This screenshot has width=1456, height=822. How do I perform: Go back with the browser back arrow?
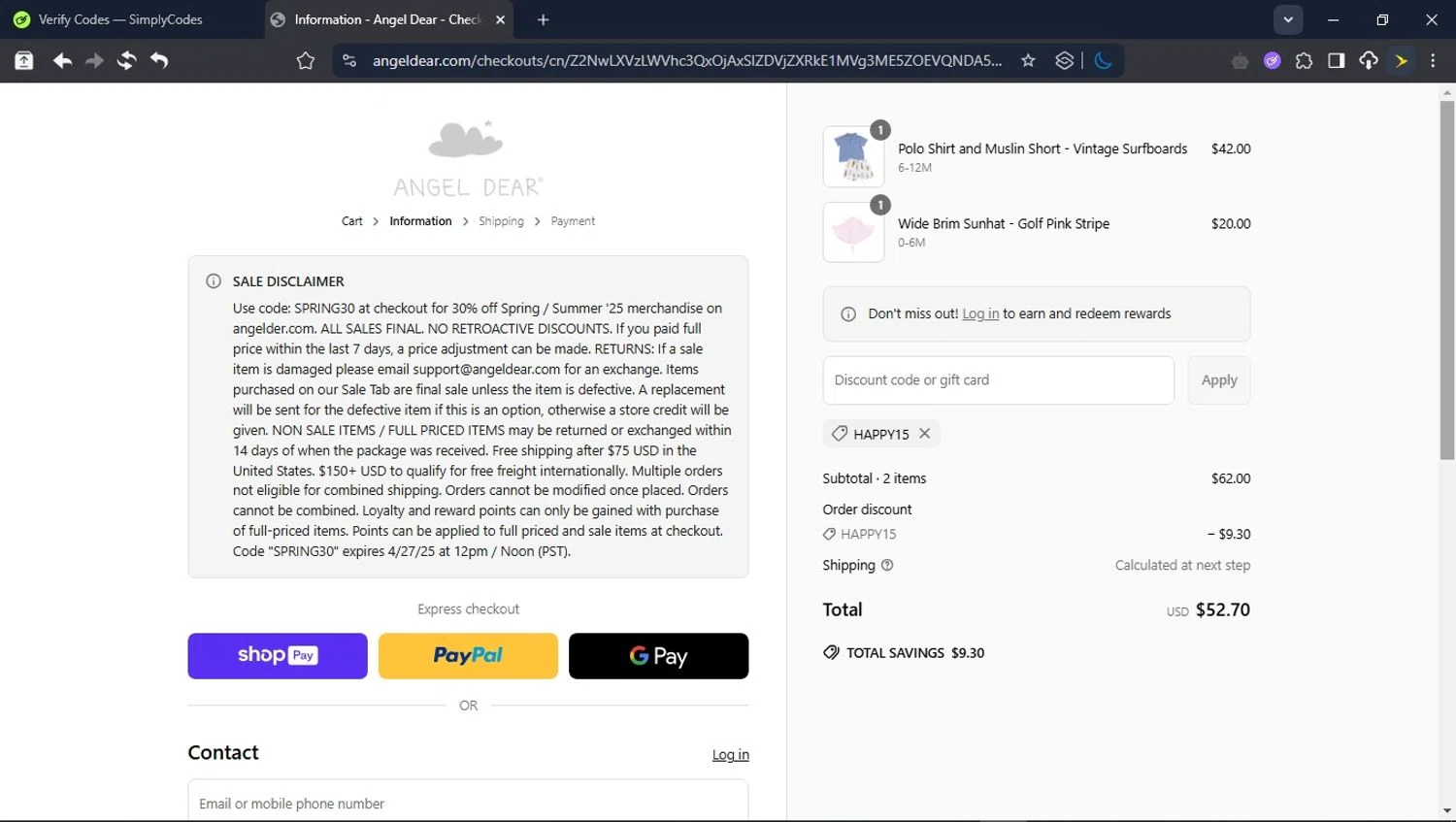[62, 60]
